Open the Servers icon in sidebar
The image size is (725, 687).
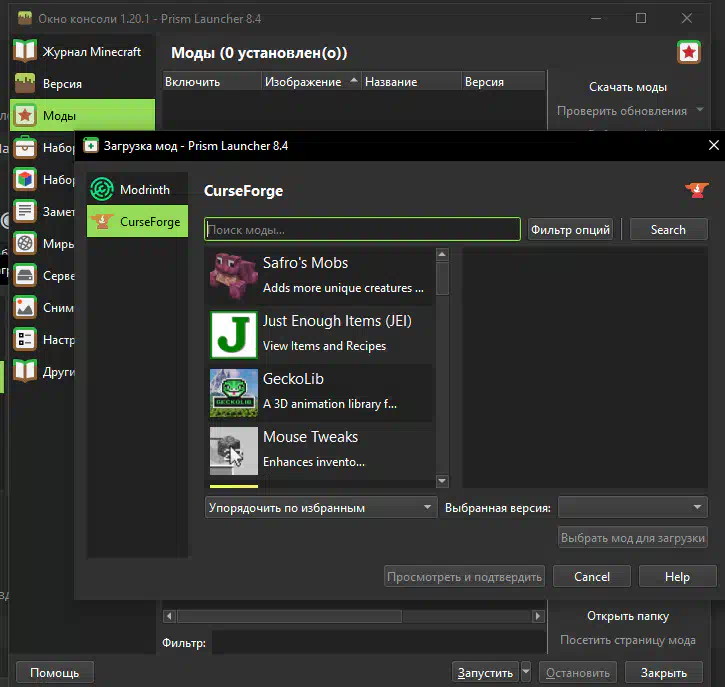(25, 275)
